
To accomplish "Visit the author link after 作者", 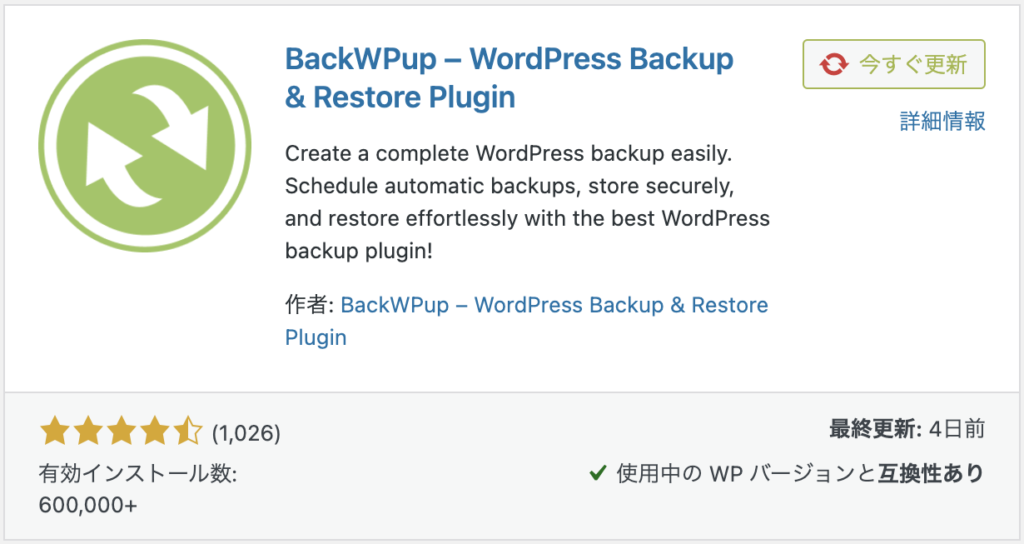I will [554, 305].
